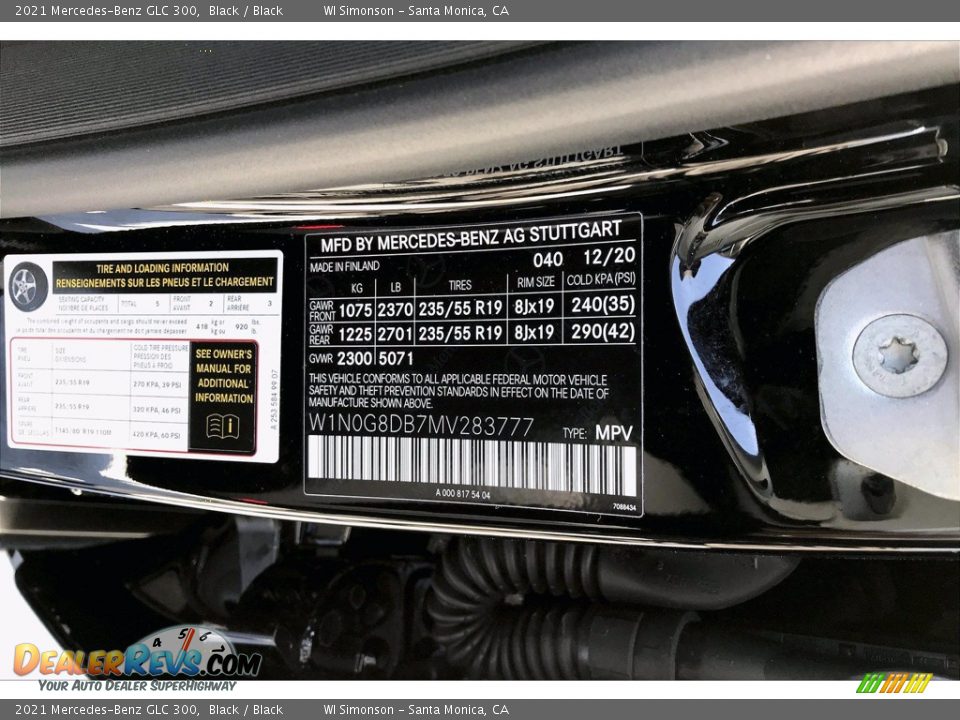
Task: Click 270 KPA, 39 PSI front pressure
Action: 157,384
